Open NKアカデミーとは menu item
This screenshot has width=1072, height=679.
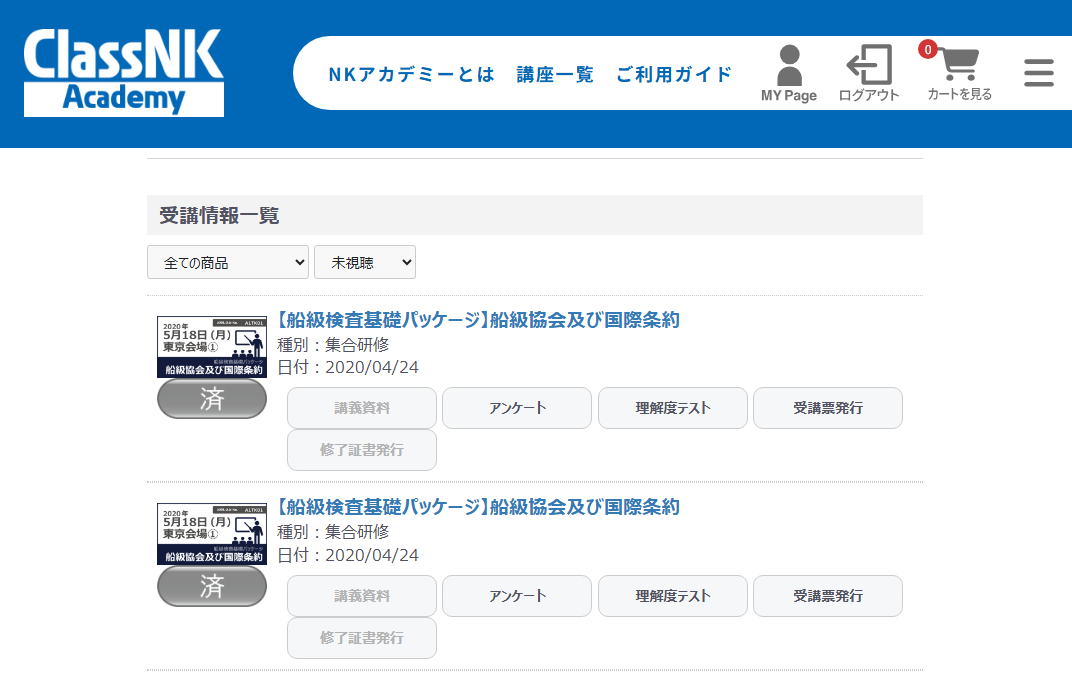[x=411, y=74]
